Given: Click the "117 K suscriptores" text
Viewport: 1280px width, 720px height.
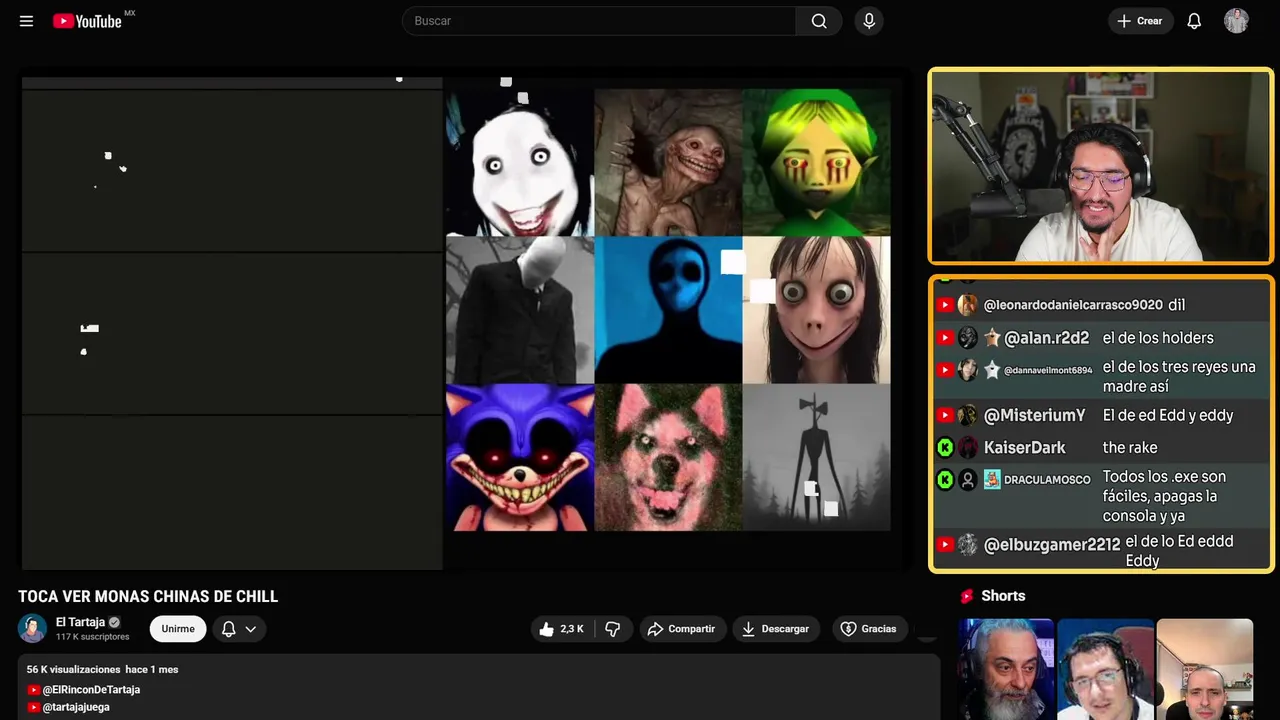Looking at the screenshot, I should (92, 637).
